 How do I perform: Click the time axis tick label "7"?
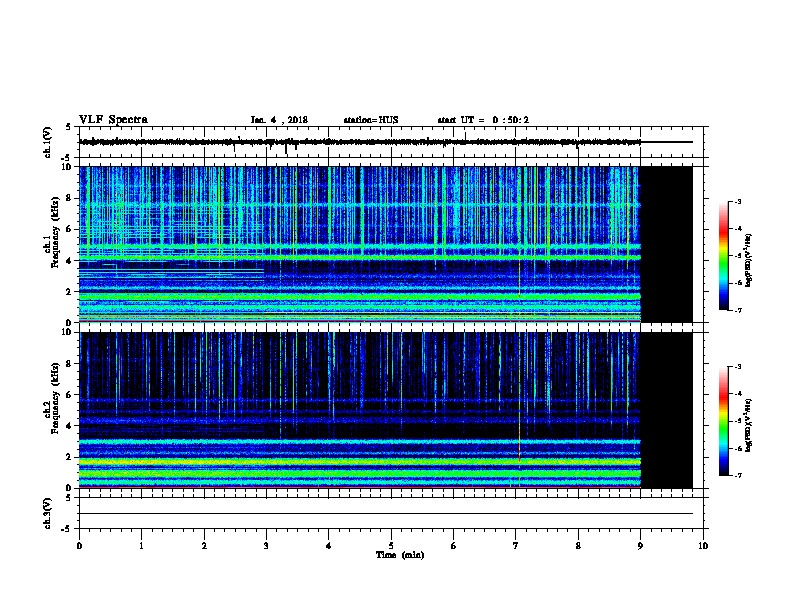pyautogui.click(x=516, y=546)
